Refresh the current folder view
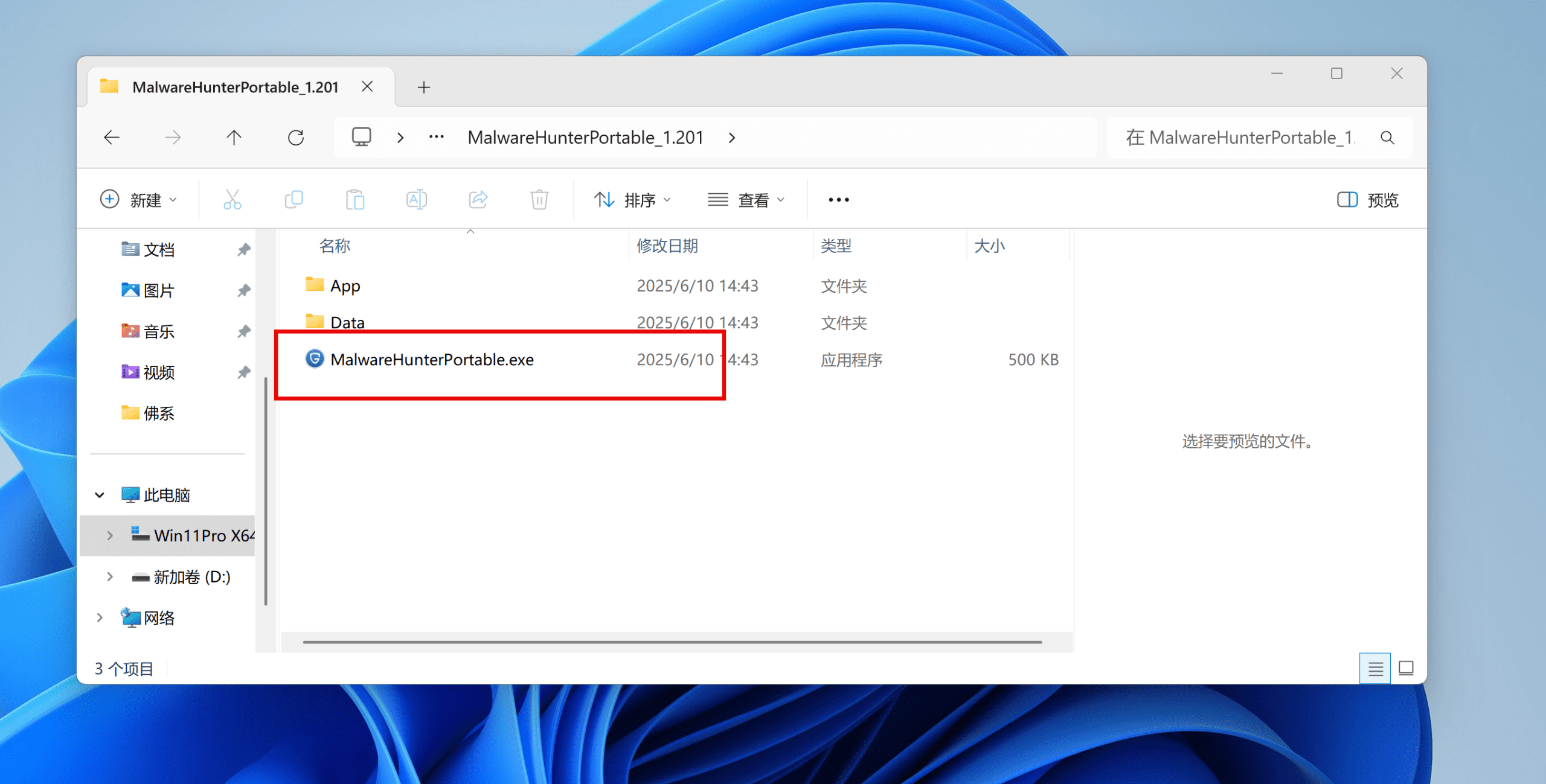The width and height of the screenshot is (1546, 784). pos(296,138)
